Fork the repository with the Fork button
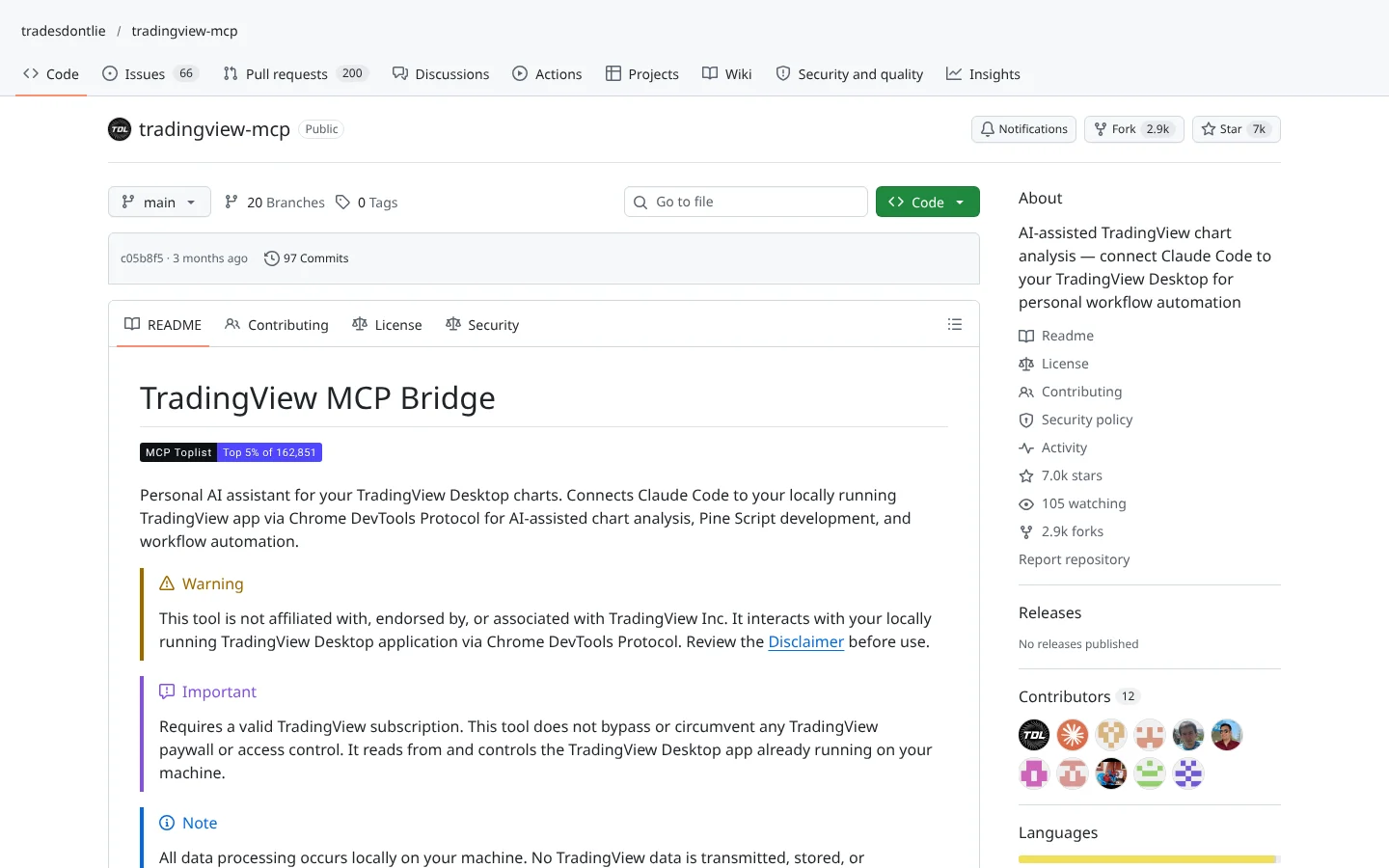This screenshot has height=868, width=1389. click(1133, 129)
